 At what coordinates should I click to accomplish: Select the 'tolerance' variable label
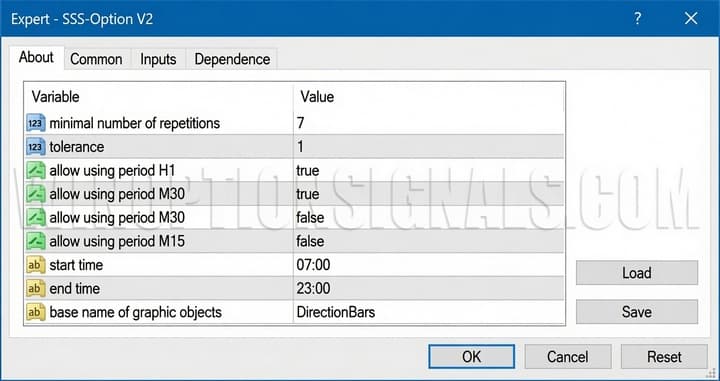[77, 147]
